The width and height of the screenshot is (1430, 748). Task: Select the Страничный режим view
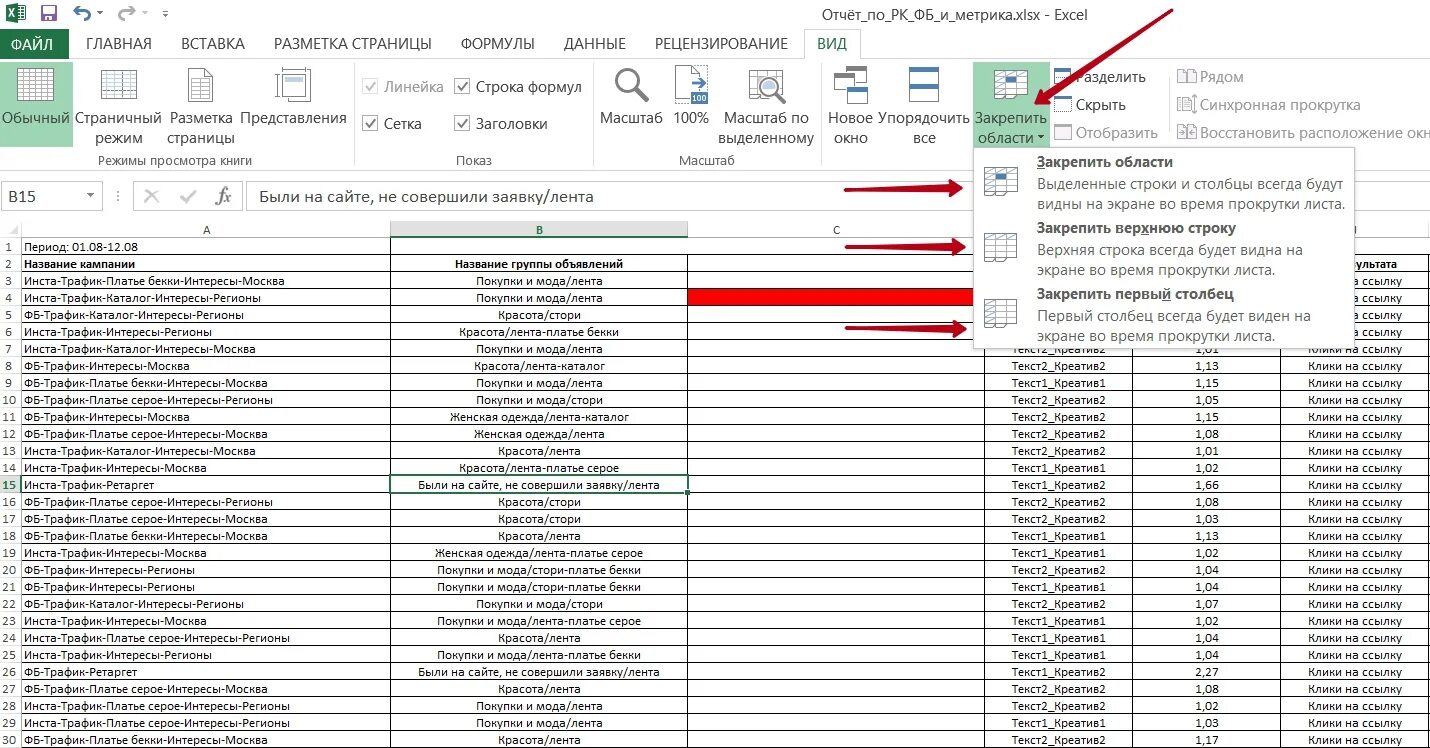pos(118,104)
